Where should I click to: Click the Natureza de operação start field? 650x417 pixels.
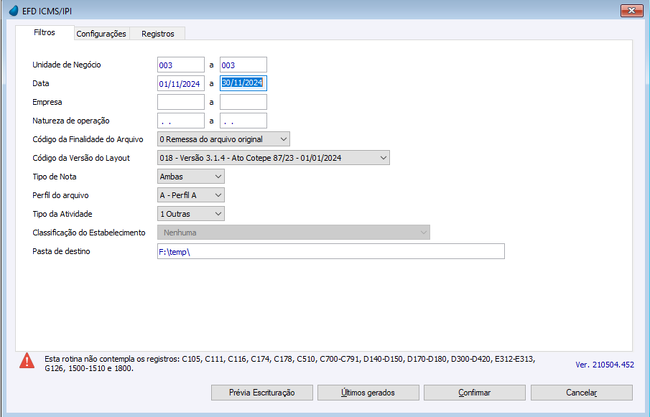pos(181,121)
